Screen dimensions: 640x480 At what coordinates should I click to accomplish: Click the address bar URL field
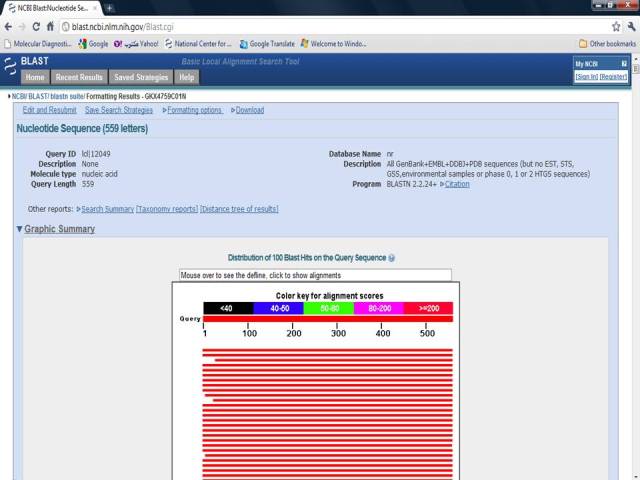click(x=335, y=27)
